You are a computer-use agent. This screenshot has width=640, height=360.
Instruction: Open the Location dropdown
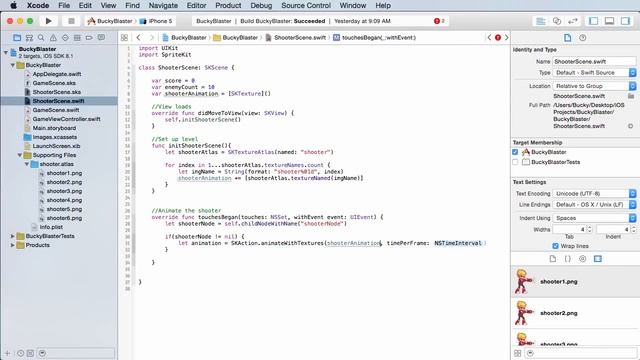594,86
